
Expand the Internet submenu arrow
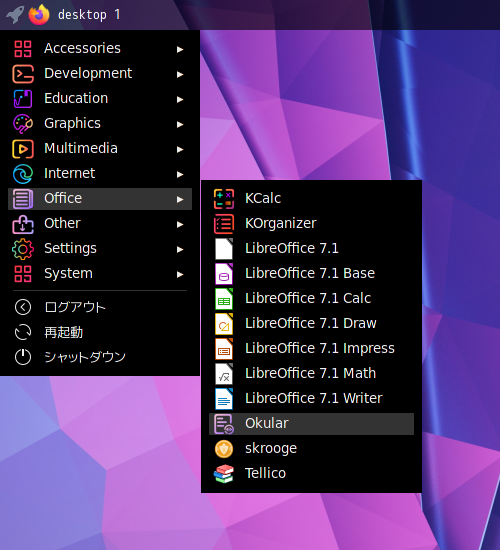coord(180,174)
